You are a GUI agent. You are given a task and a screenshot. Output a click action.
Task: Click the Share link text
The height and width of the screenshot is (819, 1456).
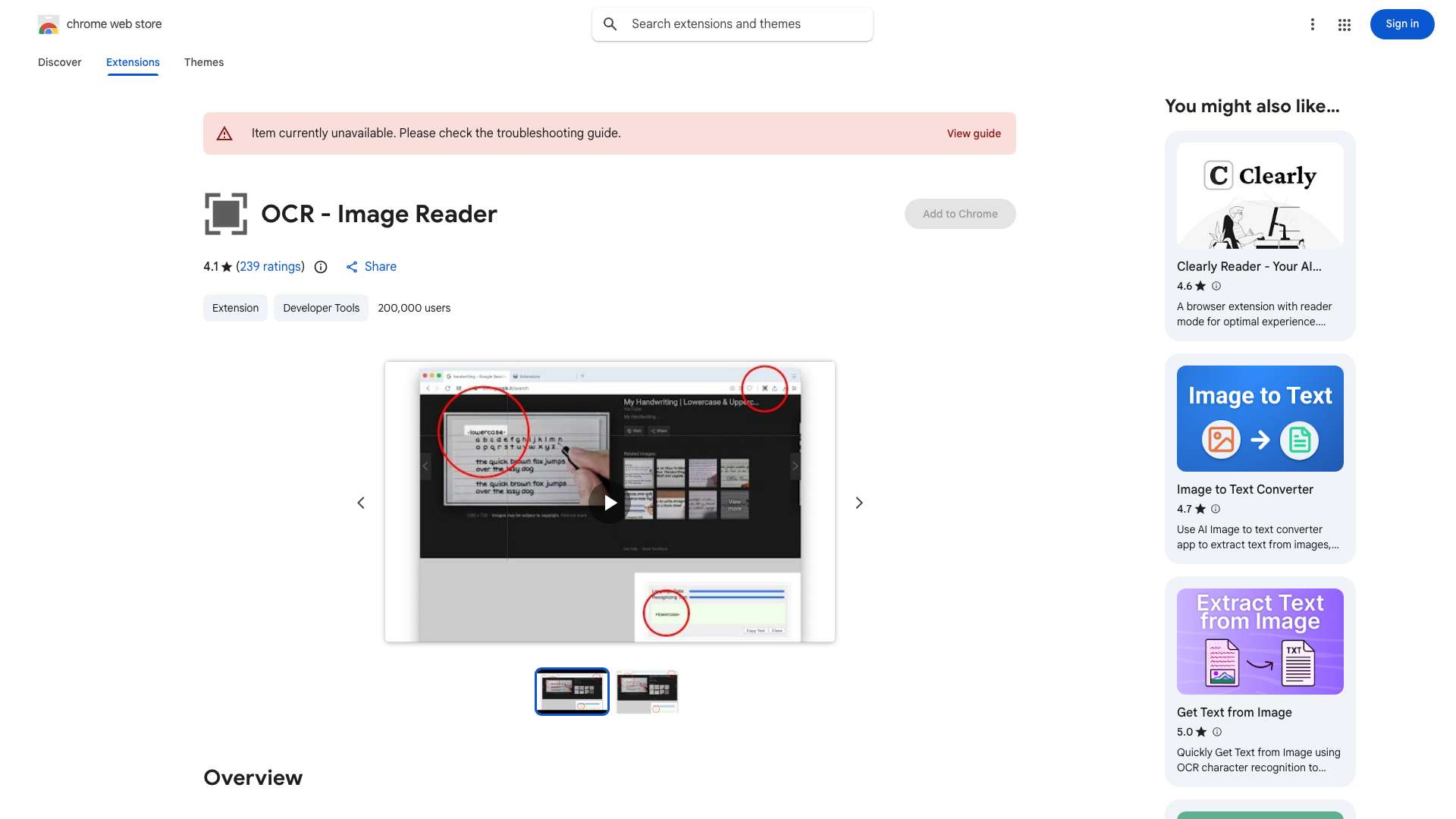tap(381, 267)
